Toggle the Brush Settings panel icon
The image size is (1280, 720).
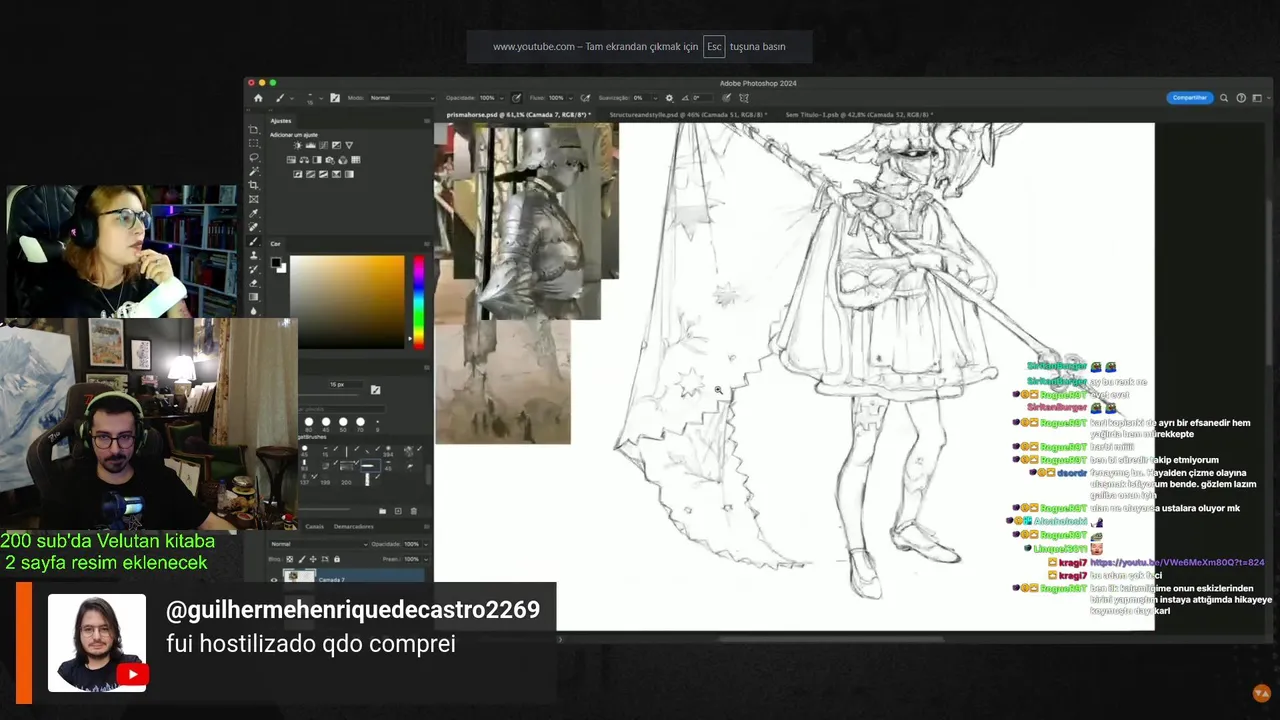[334, 98]
